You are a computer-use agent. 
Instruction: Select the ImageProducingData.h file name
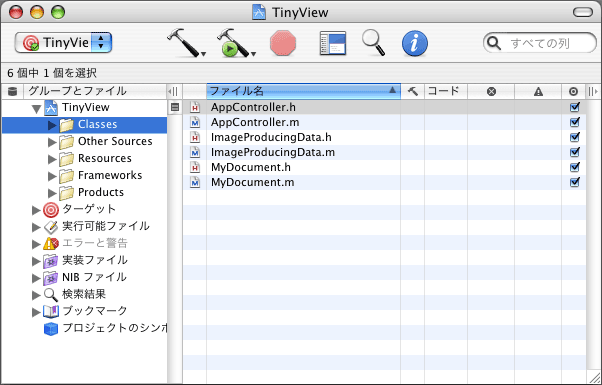click(x=271, y=137)
